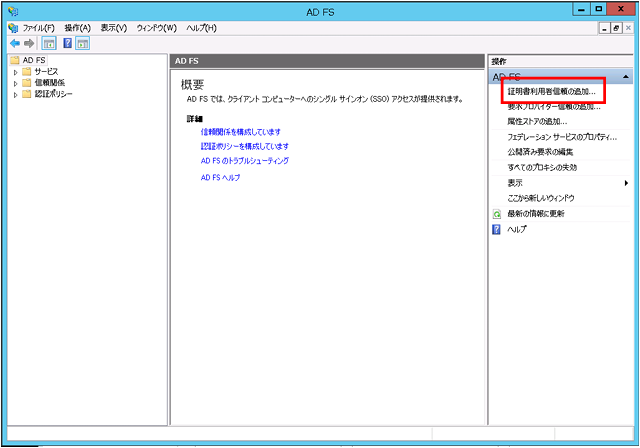Open the AD FS ヘルプ link
The width and height of the screenshot is (640, 448).
click(220, 177)
